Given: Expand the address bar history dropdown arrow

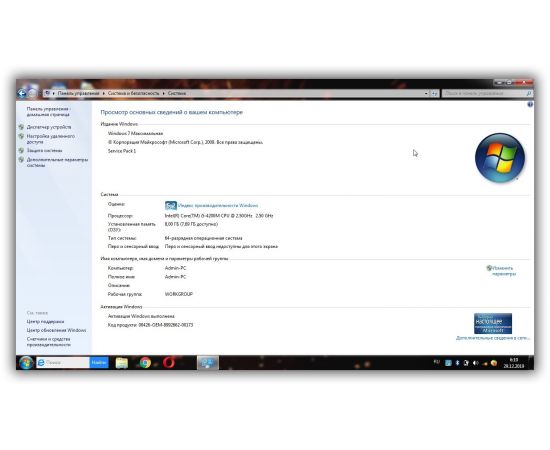Looking at the screenshot, I should coord(426,93).
